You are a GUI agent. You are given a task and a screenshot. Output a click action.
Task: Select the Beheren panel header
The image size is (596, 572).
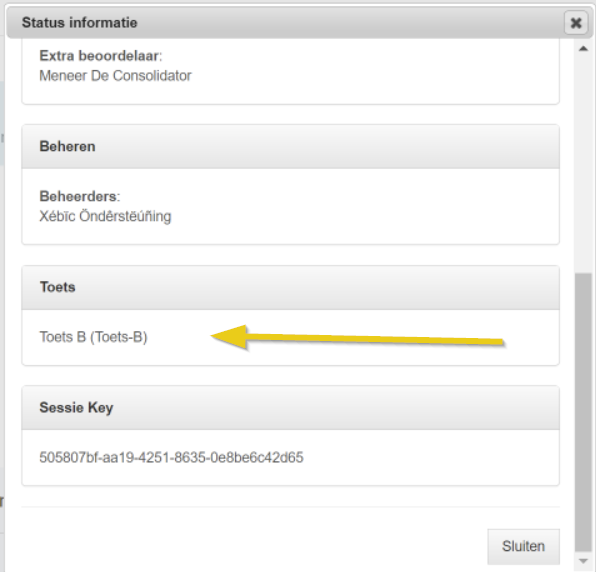point(290,146)
